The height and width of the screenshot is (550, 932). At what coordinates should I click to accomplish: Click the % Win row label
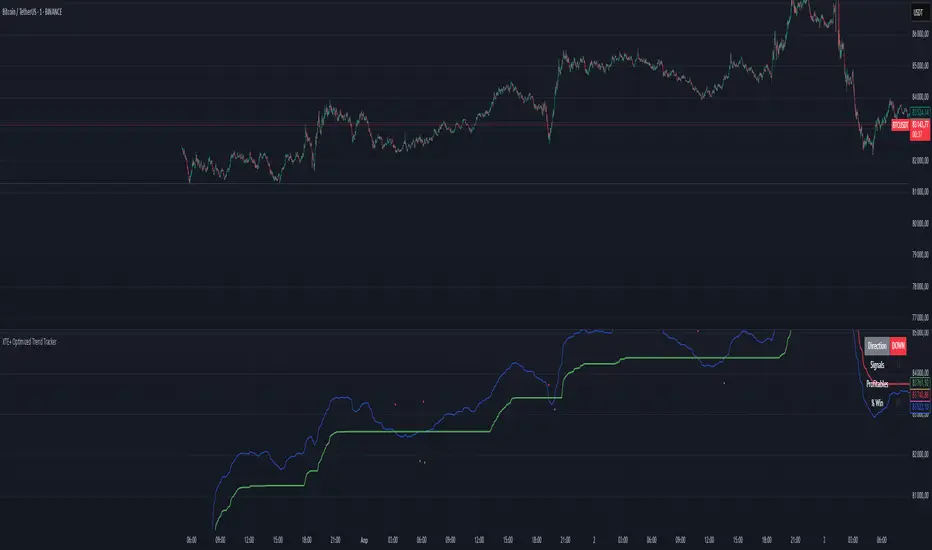878,404
